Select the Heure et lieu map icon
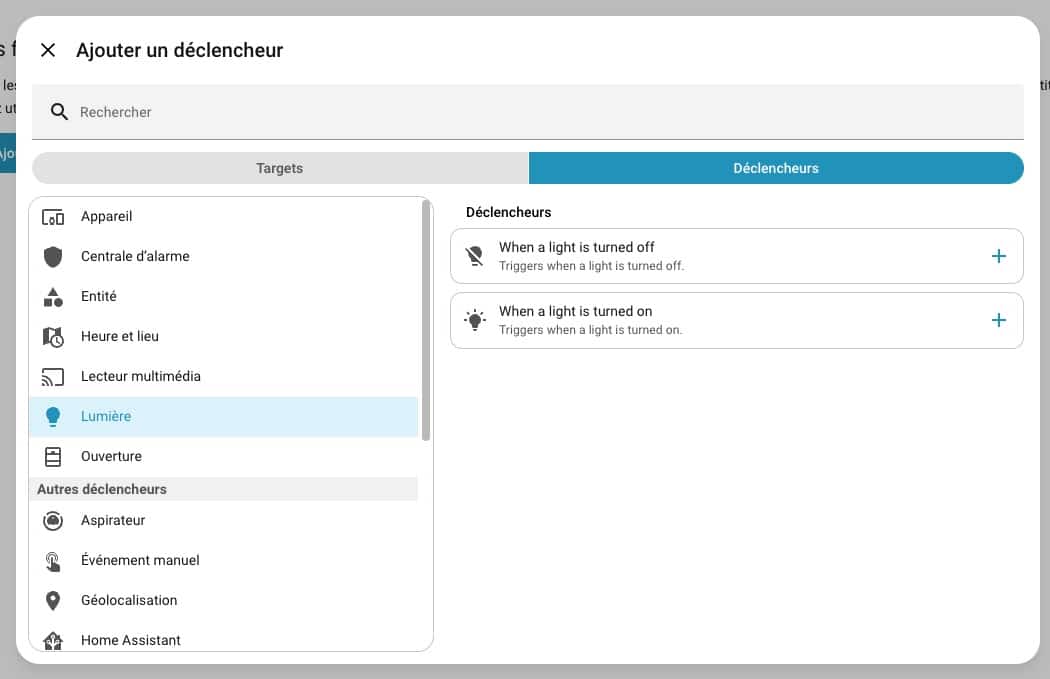This screenshot has height=679, width=1050. [x=53, y=337]
